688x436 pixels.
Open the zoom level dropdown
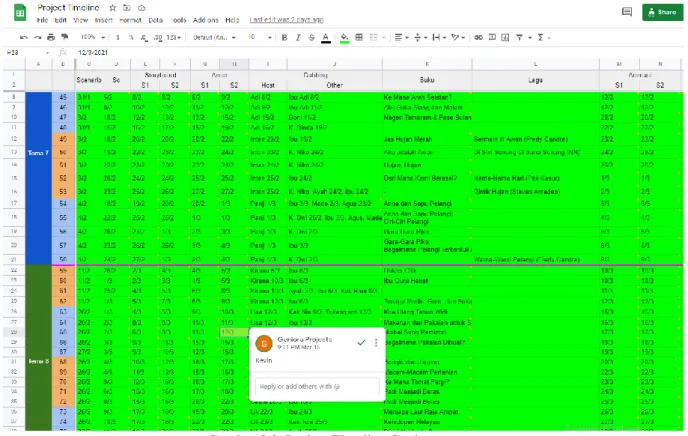tap(93, 38)
